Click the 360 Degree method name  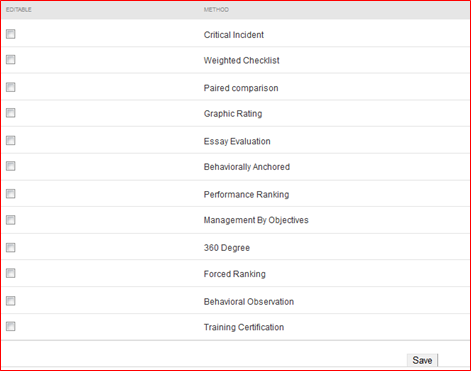point(227,248)
